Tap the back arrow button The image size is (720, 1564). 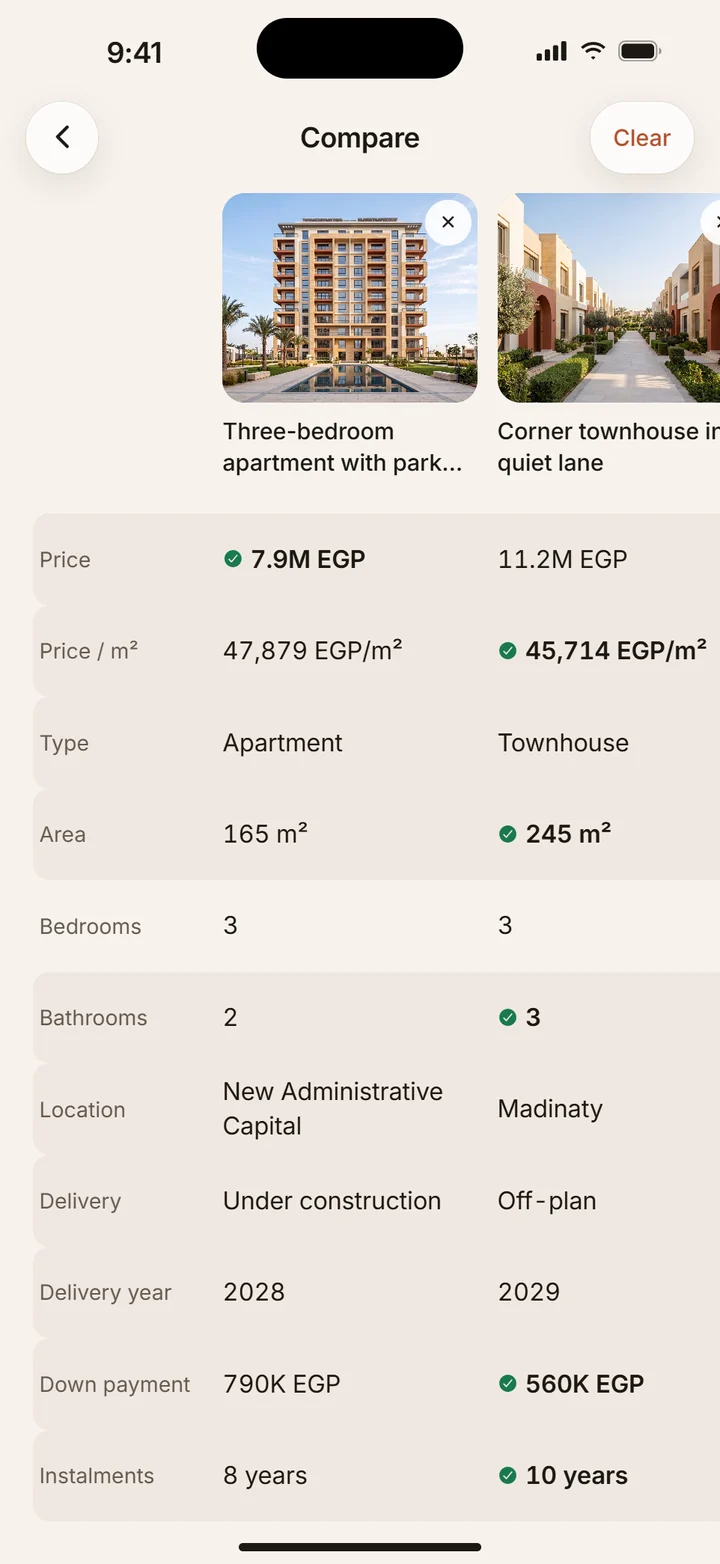click(62, 138)
